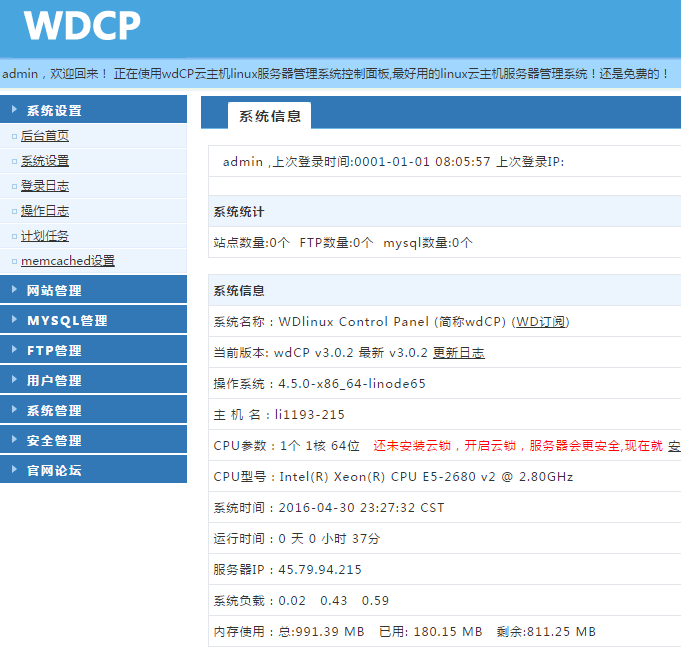Expand the 官网论坛 section arrow
This screenshot has height=660, width=681.
pyautogui.click(x=14, y=469)
